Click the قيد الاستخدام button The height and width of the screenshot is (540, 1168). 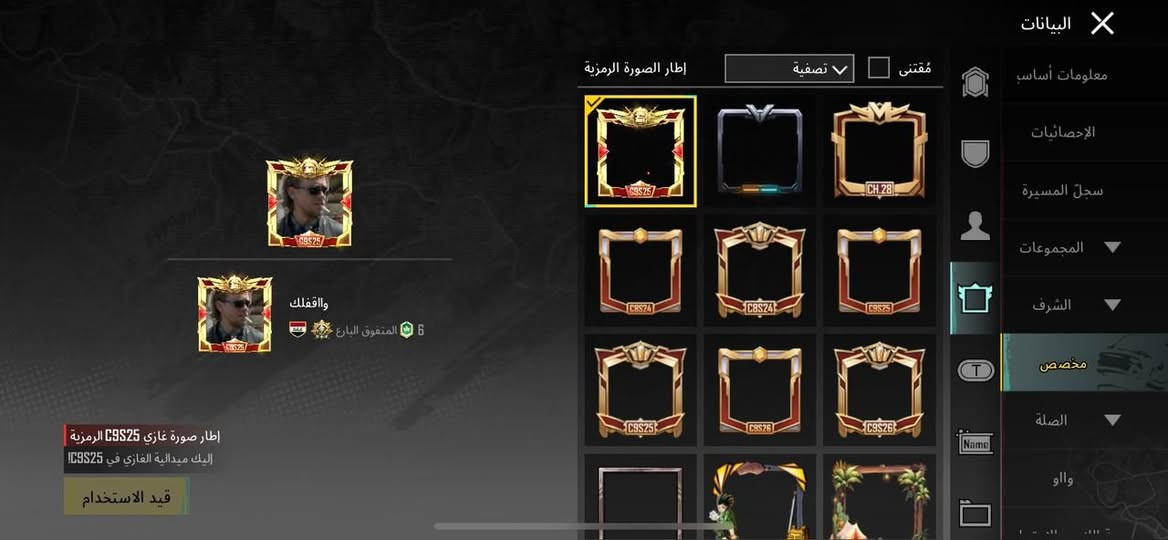126,497
